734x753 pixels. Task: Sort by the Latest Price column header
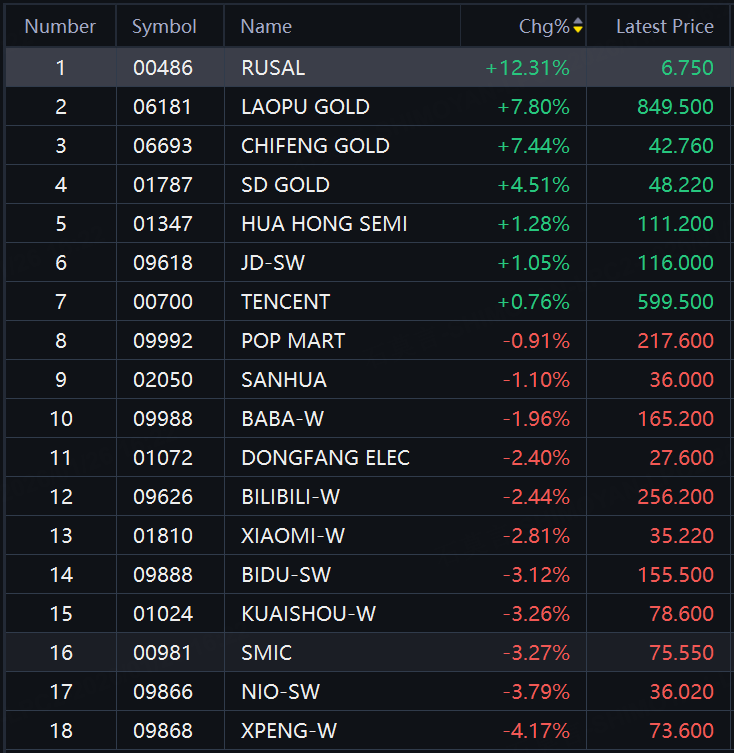tap(664, 26)
